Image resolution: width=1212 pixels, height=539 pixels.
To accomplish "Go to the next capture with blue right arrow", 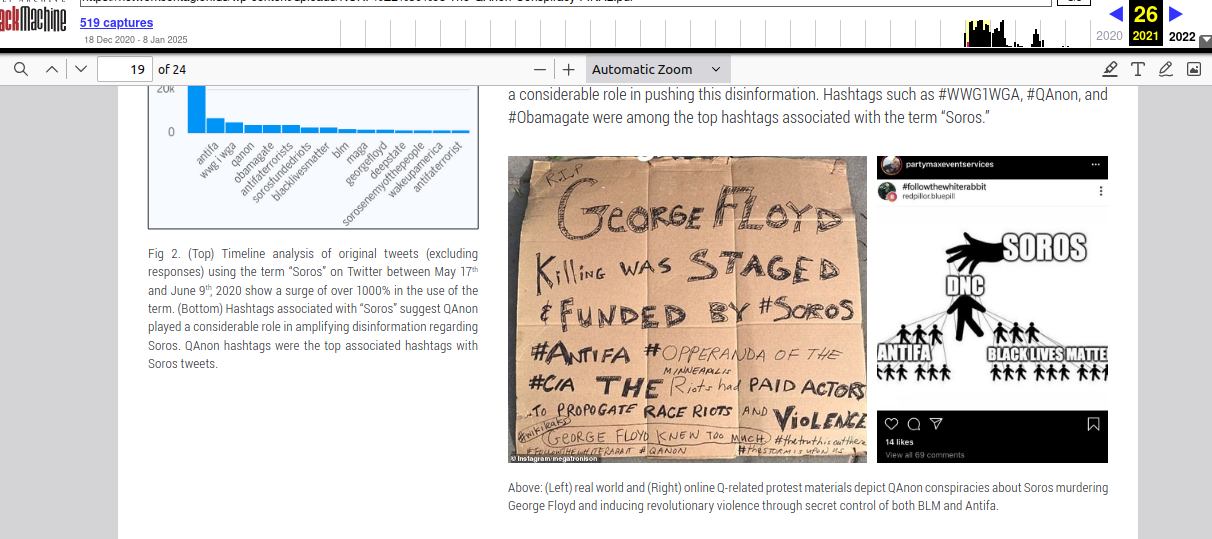I will click(1176, 13).
